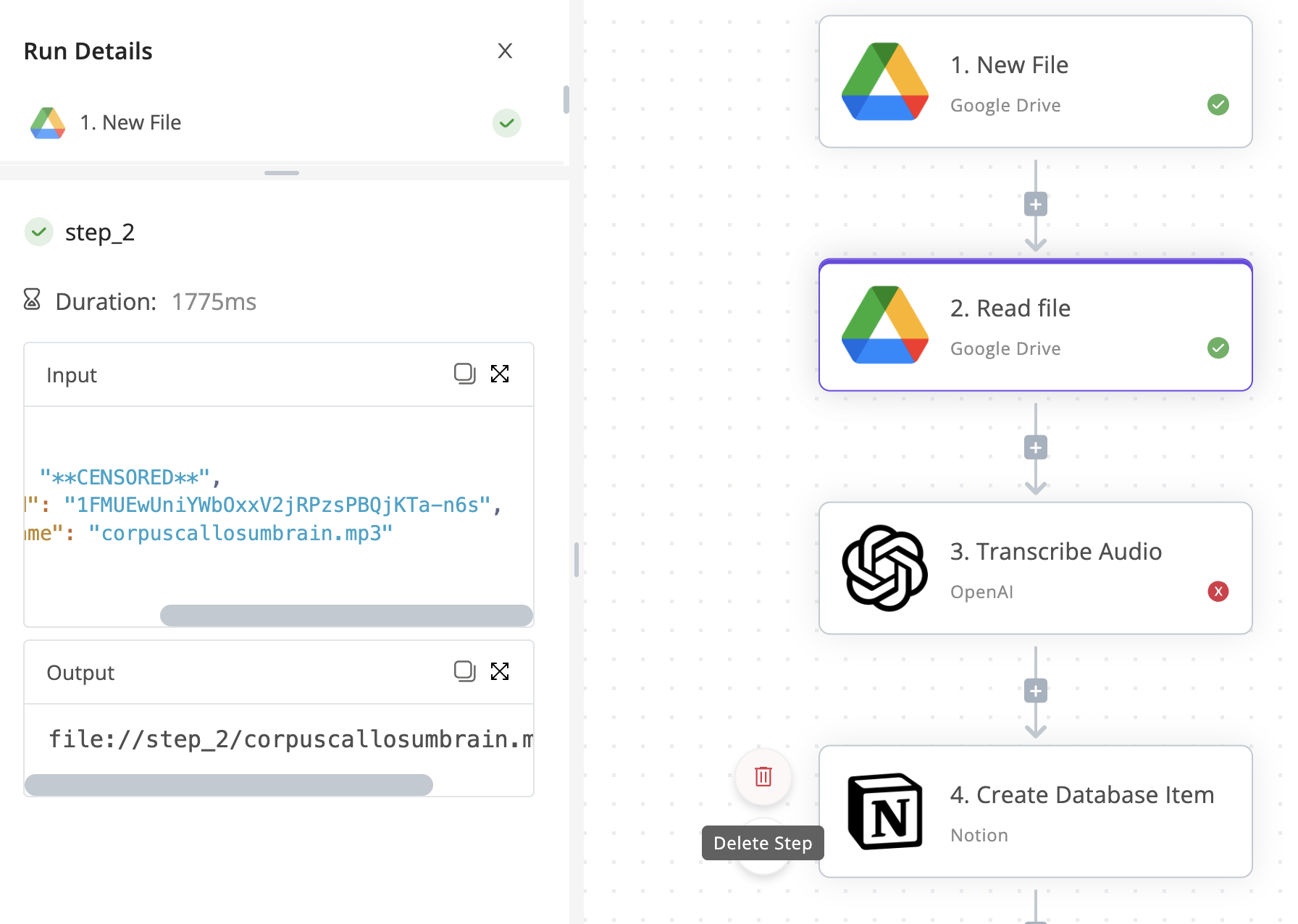Screen dimensions: 1298x924
Task: Select the 4. Create Database Item step card
Action: coord(1036,812)
